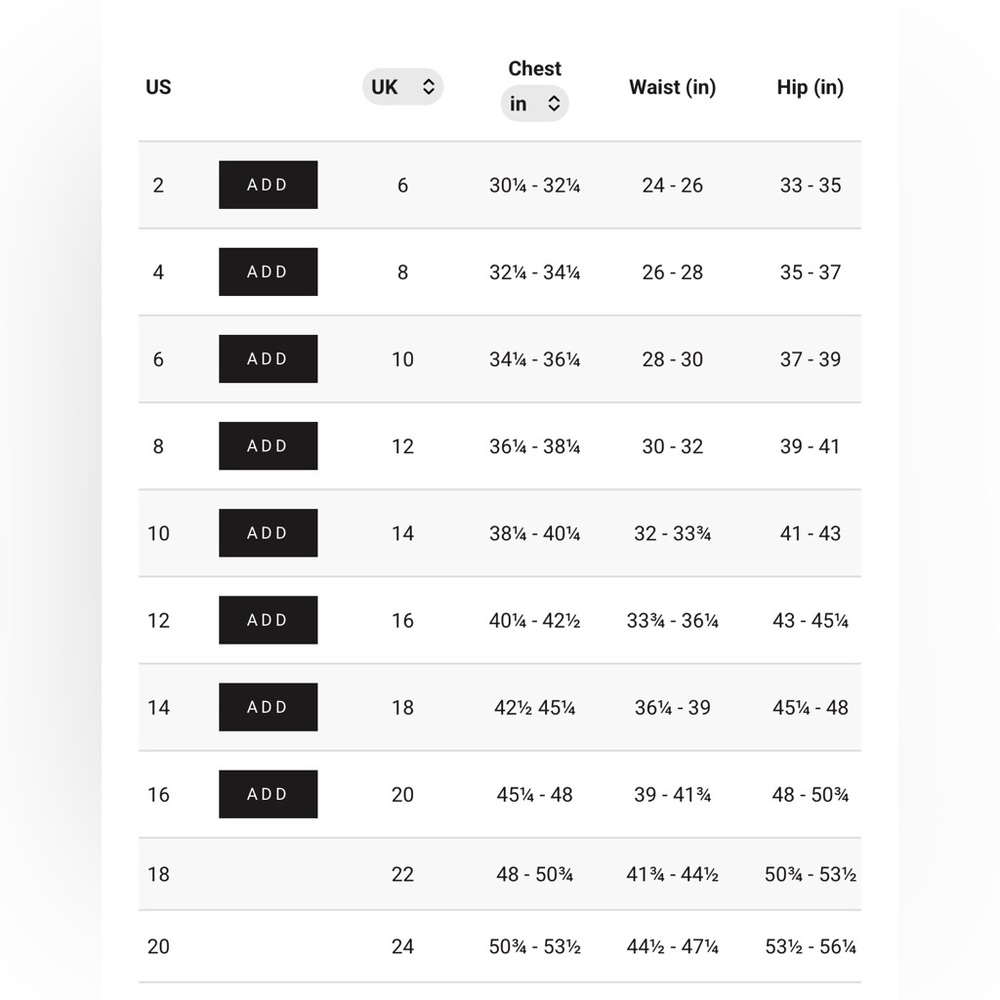The image size is (1000, 1000).
Task: Select the US size 20 row
Action: coord(500,946)
